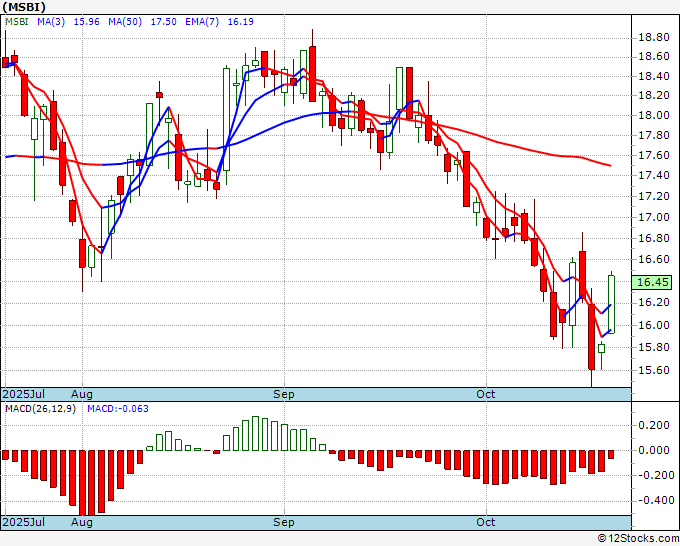Click the EMA(7) legend label
The height and width of the screenshot is (546, 680).
202,22
